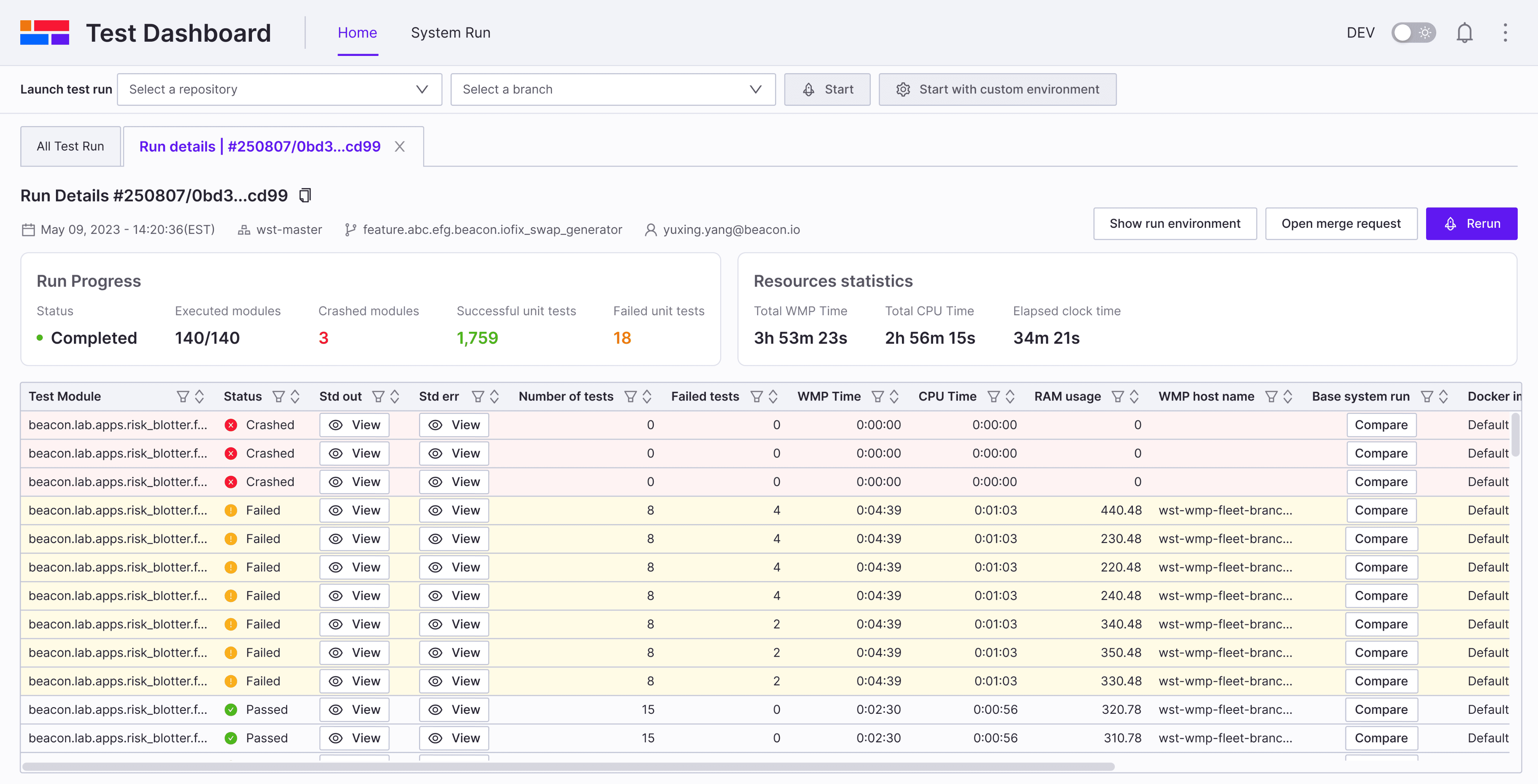Filter the WMP host name column
The image size is (1538, 784).
pyautogui.click(x=1272, y=397)
